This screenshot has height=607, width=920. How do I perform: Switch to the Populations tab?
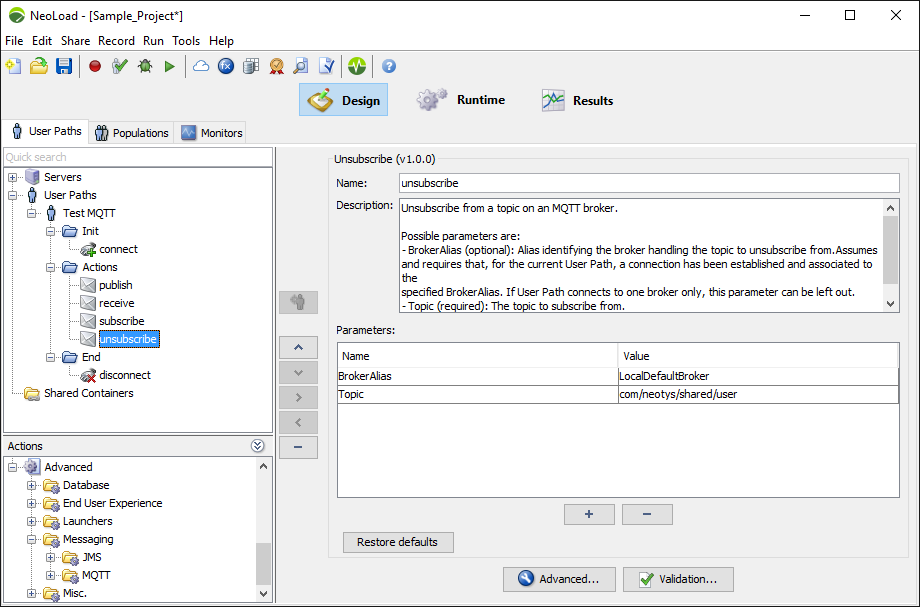point(131,133)
